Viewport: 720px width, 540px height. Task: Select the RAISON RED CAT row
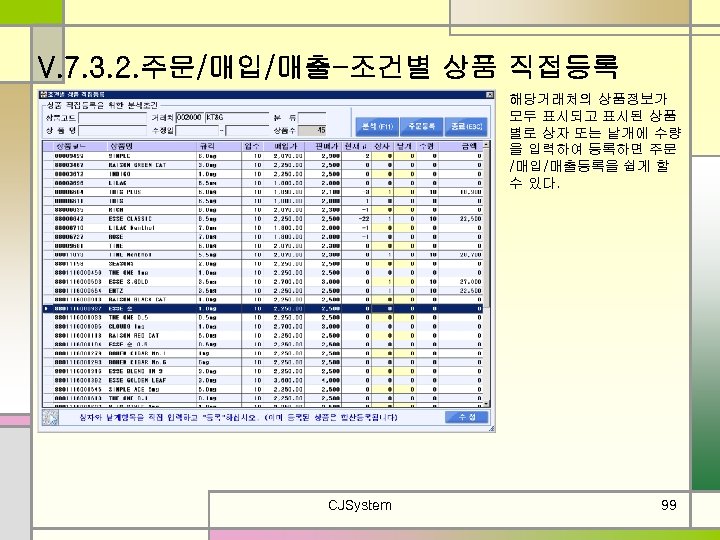tap(263, 336)
